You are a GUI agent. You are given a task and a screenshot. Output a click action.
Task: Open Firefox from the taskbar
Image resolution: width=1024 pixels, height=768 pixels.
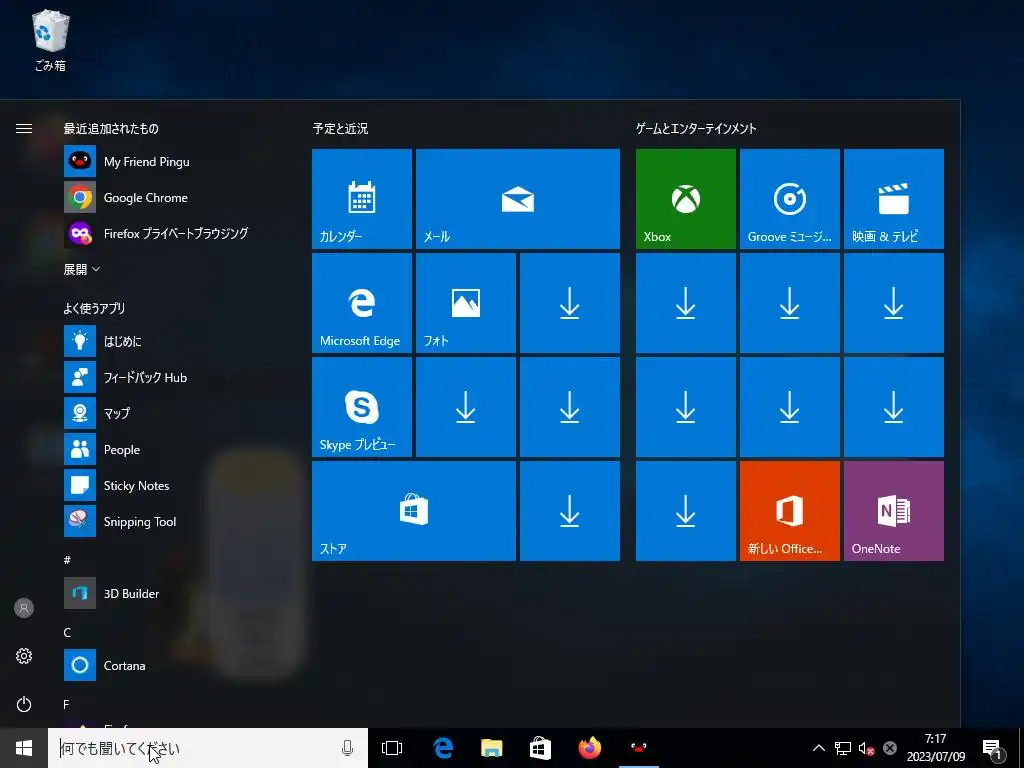[590, 748]
